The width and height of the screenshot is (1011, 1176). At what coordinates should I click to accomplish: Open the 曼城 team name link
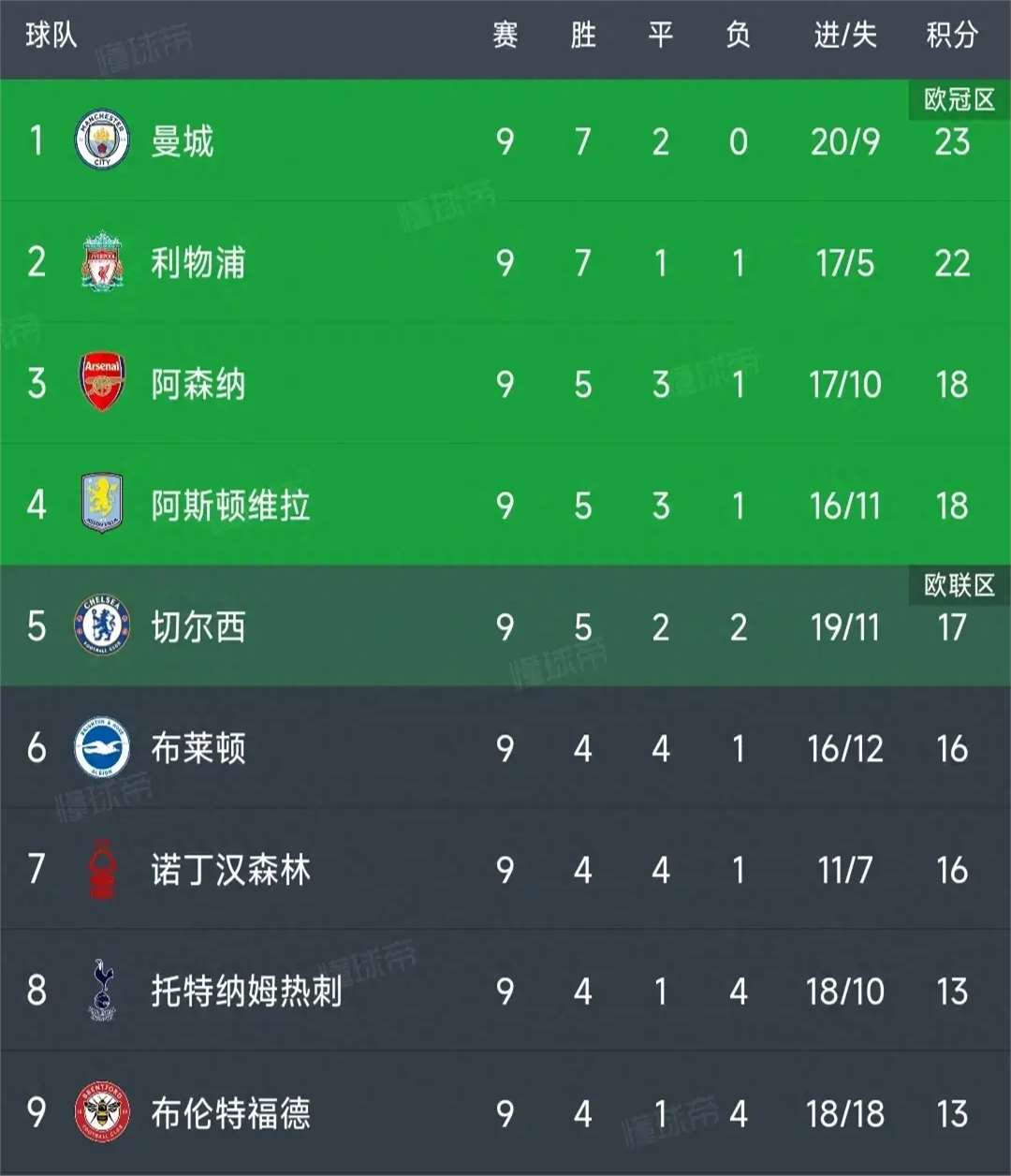(183, 141)
